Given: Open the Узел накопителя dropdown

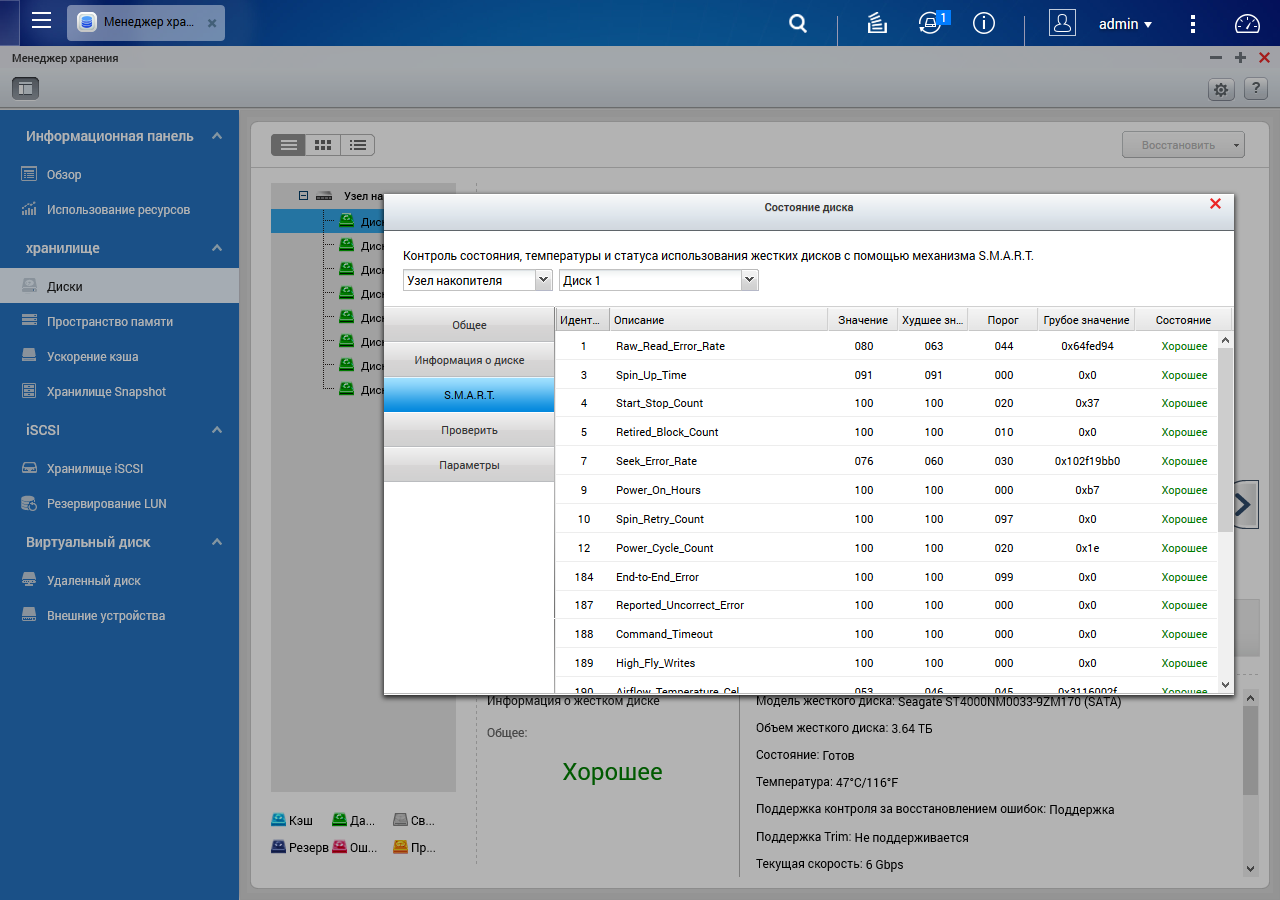Looking at the screenshot, I should coord(478,280).
